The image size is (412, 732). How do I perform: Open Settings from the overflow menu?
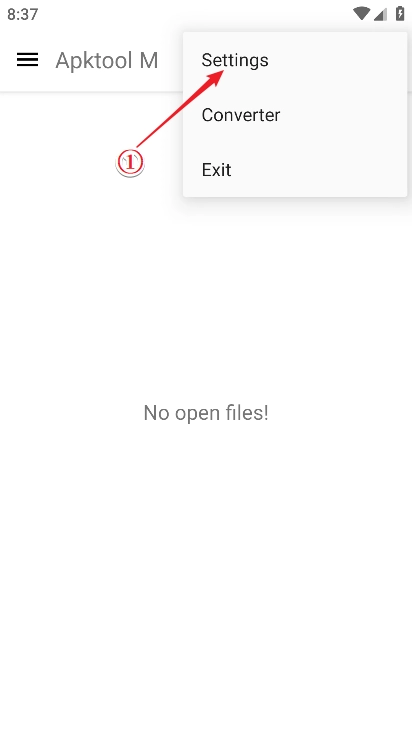coord(295,60)
